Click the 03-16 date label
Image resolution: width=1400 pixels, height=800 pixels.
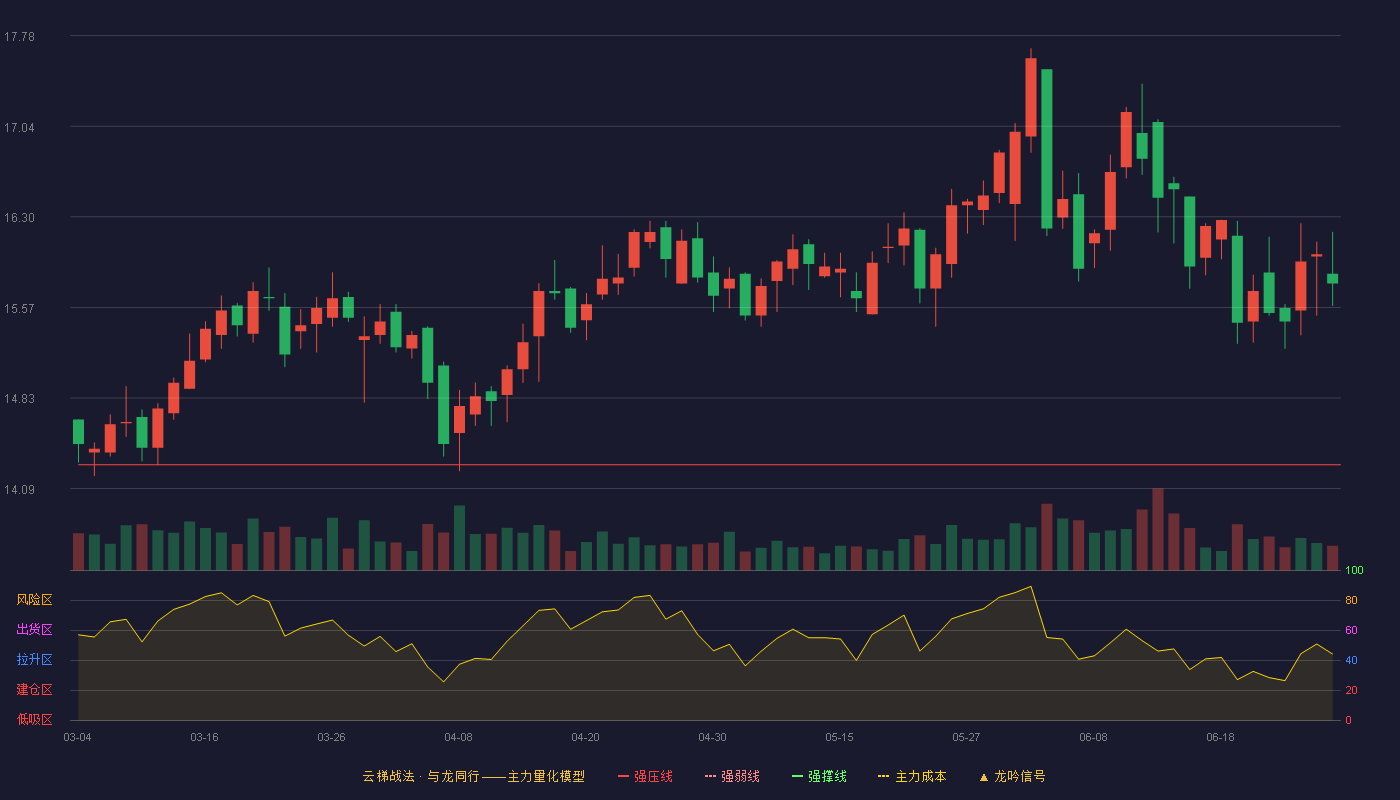(x=204, y=737)
